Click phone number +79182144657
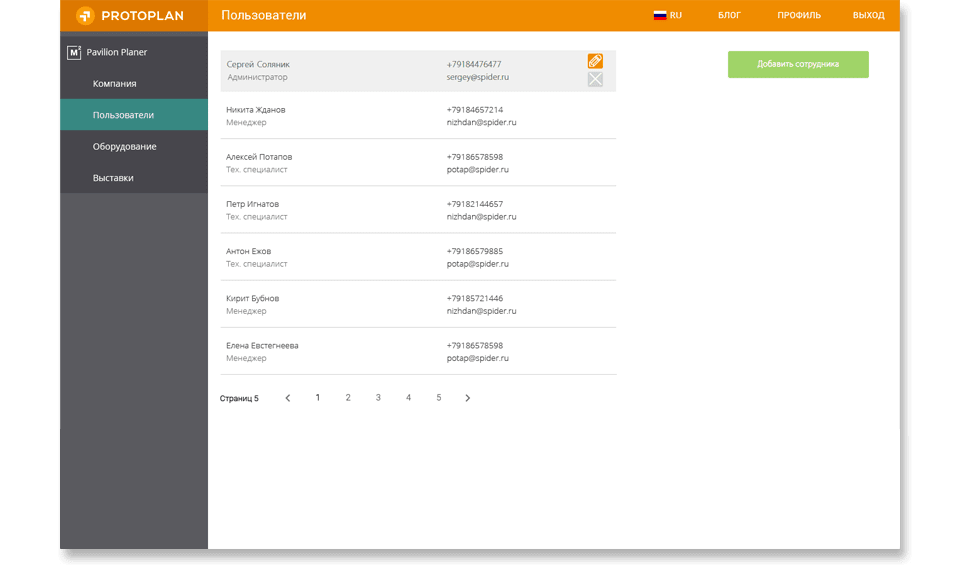The width and height of the screenshot is (960, 565). click(x=474, y=204)
